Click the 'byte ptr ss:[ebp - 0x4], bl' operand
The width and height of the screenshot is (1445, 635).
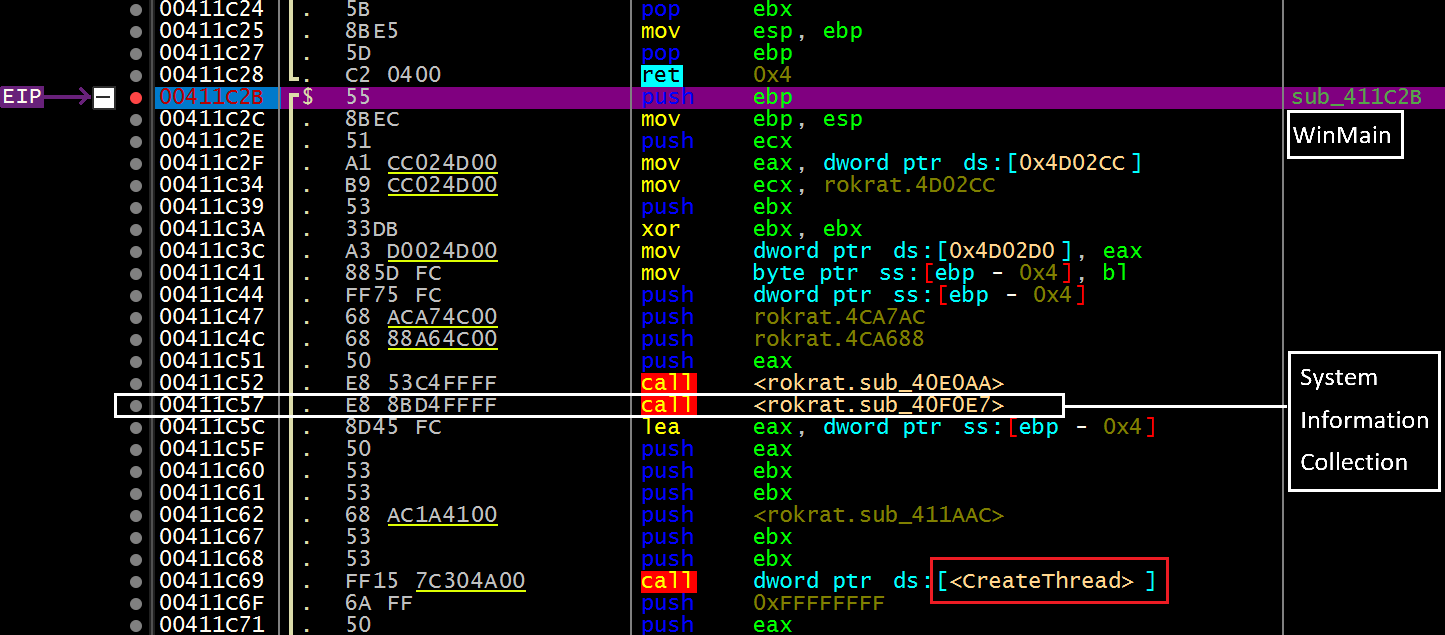940,273
